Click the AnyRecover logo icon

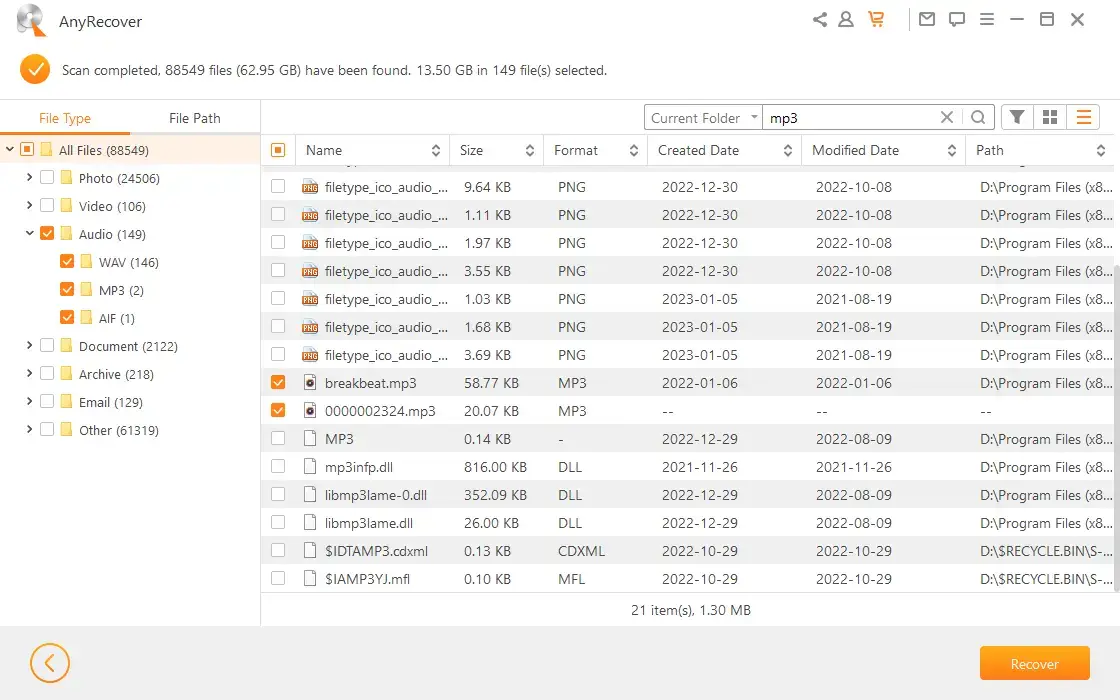31,20
